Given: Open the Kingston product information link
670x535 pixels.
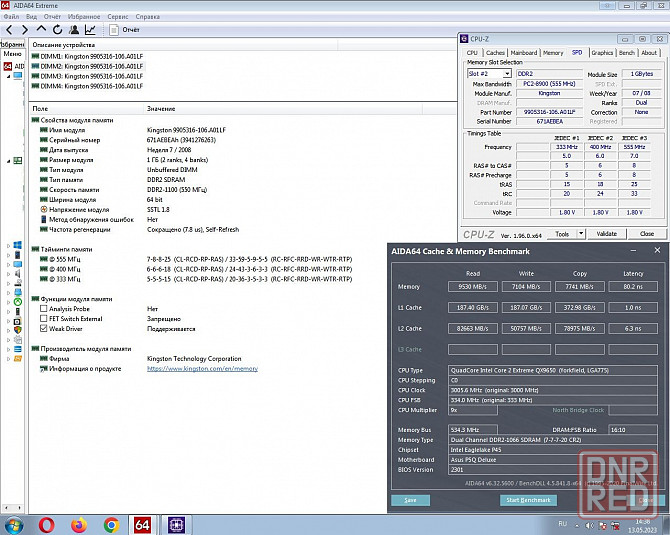Looking at the screenshot, I should click(203, 368).
